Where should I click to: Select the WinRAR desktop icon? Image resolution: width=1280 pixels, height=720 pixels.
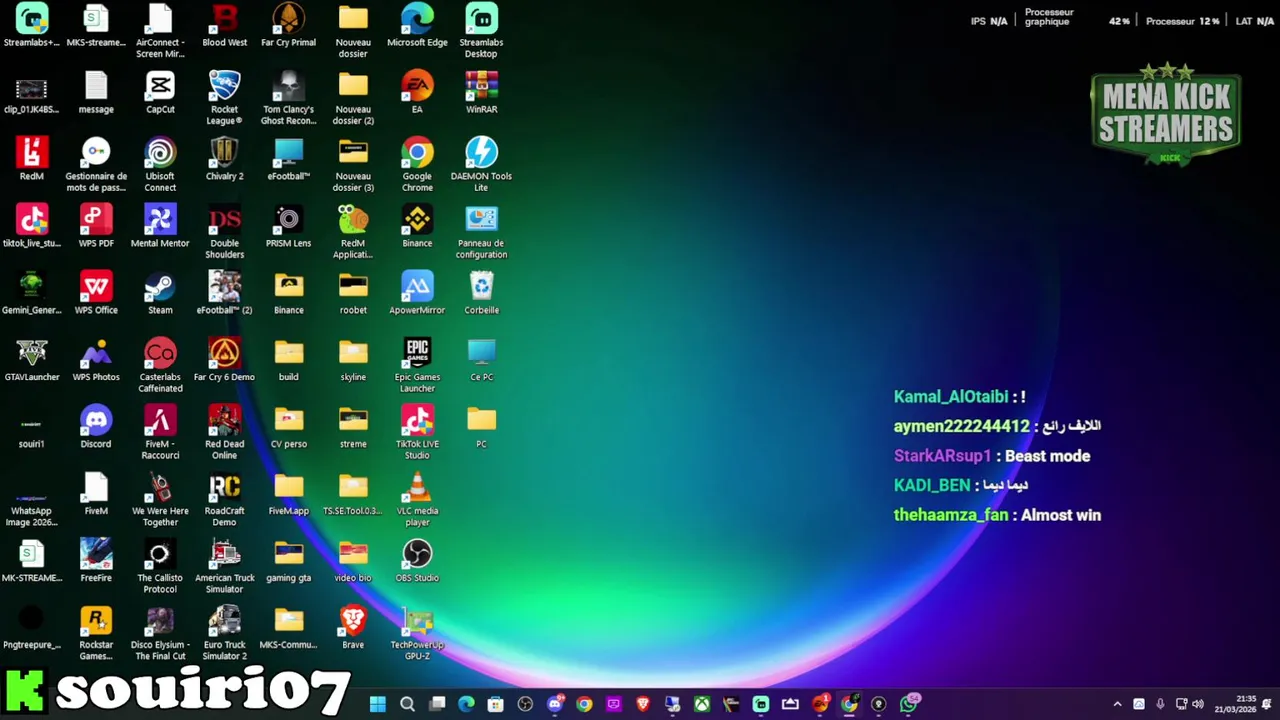[x=481, y=93]
